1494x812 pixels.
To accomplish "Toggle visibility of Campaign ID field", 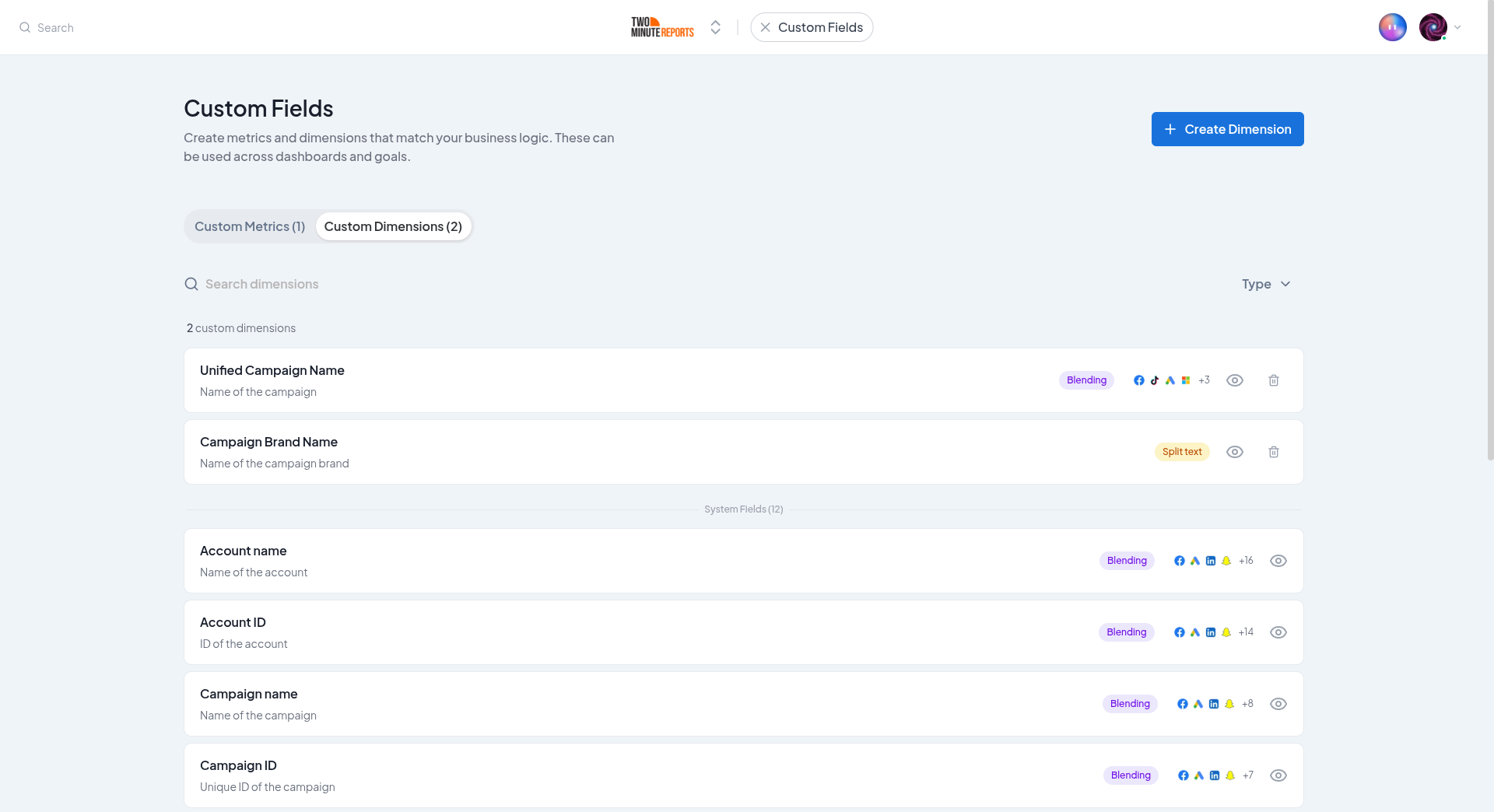I will click(1278, 775).
